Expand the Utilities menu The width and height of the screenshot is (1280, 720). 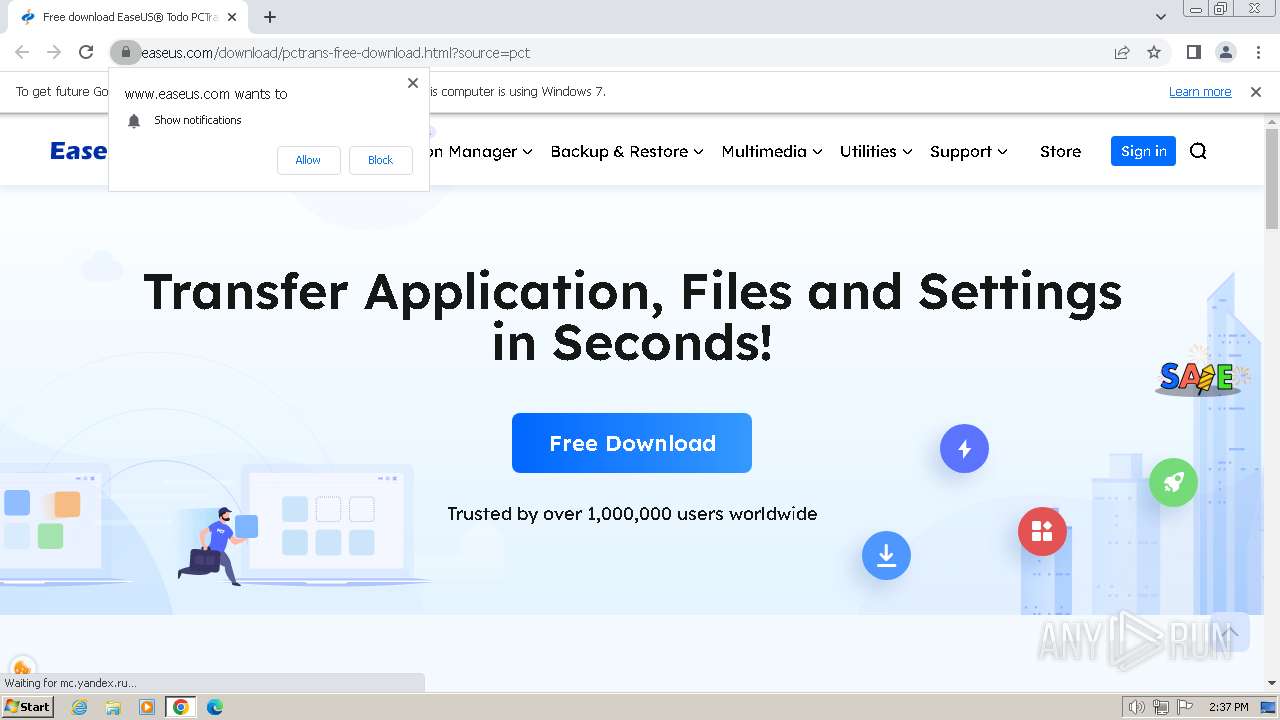[876, 151]
